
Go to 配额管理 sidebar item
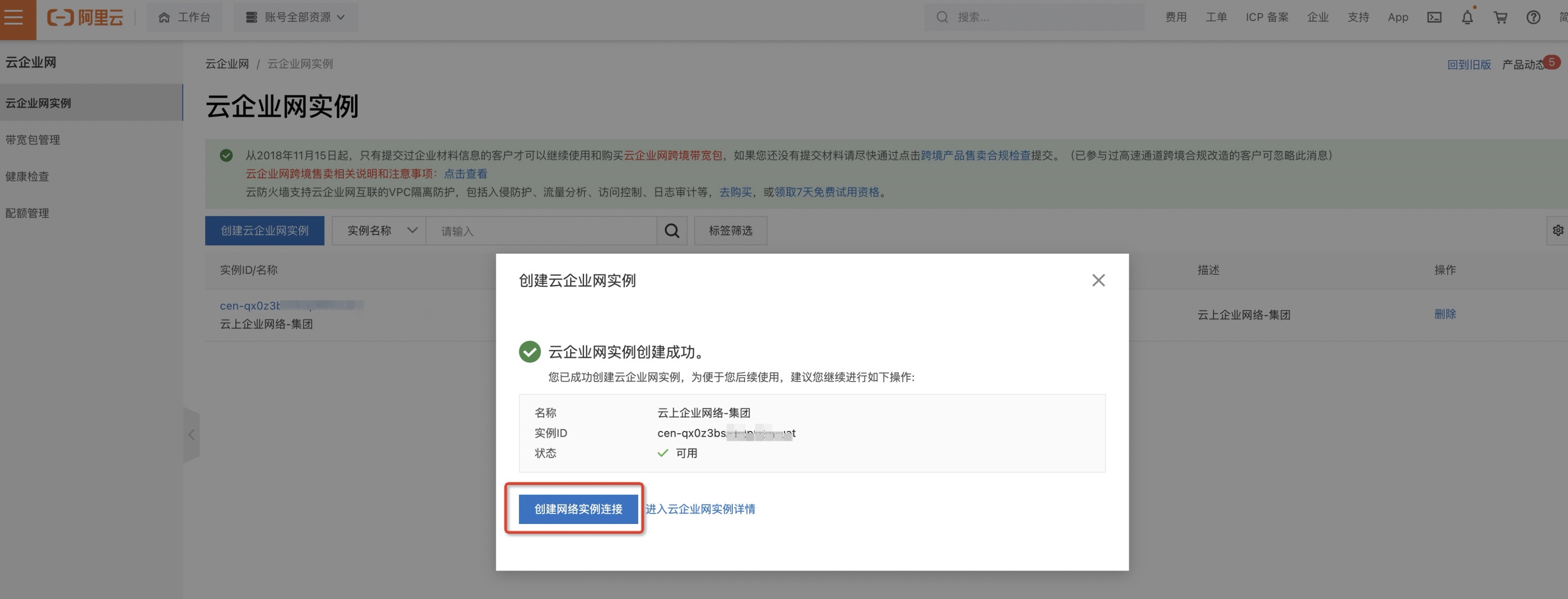28,214
